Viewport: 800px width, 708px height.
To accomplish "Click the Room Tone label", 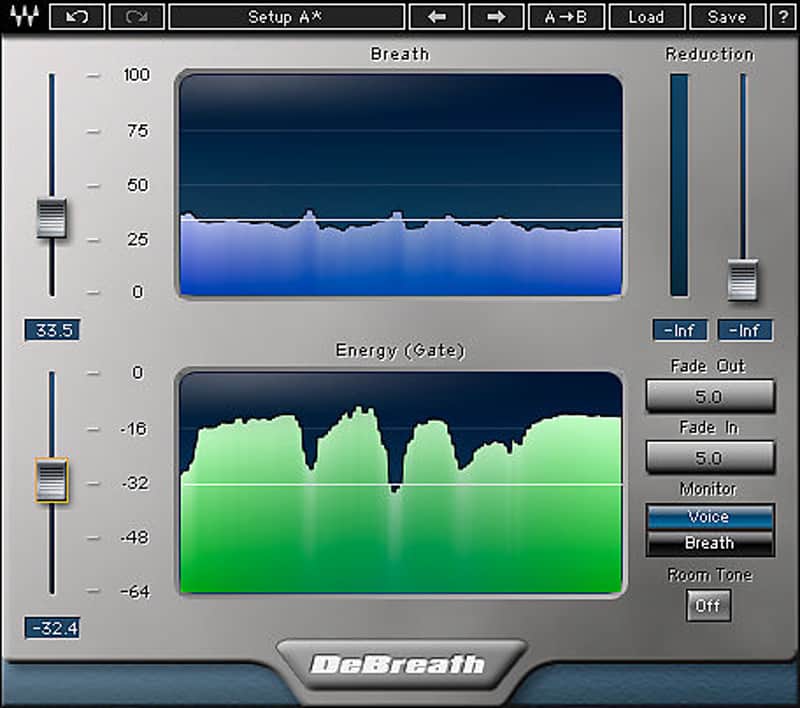I will (710, 575).
